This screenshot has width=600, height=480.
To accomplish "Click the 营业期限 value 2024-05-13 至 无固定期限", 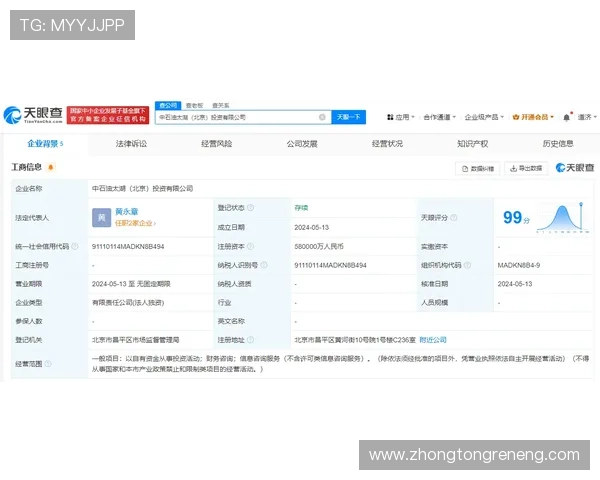I will (x=131, y=284).
